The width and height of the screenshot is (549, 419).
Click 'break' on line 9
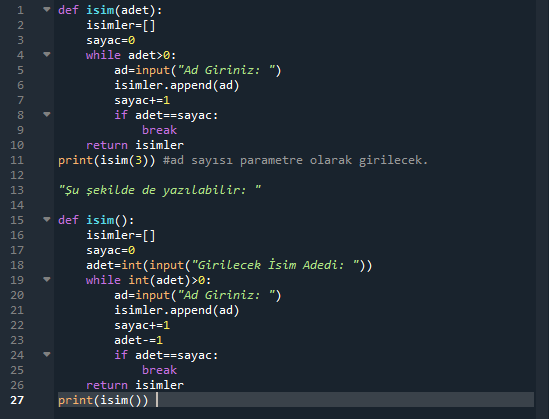(x=159, y=130)
